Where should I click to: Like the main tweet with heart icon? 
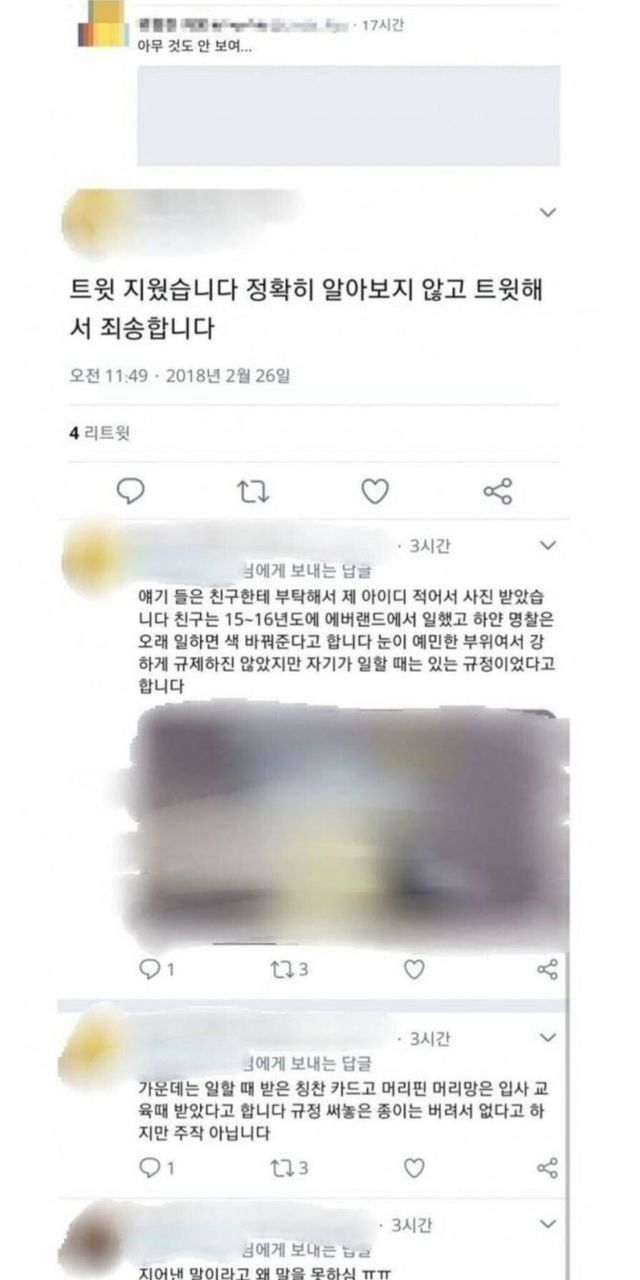pyautogui.click(x=374, y=491)
